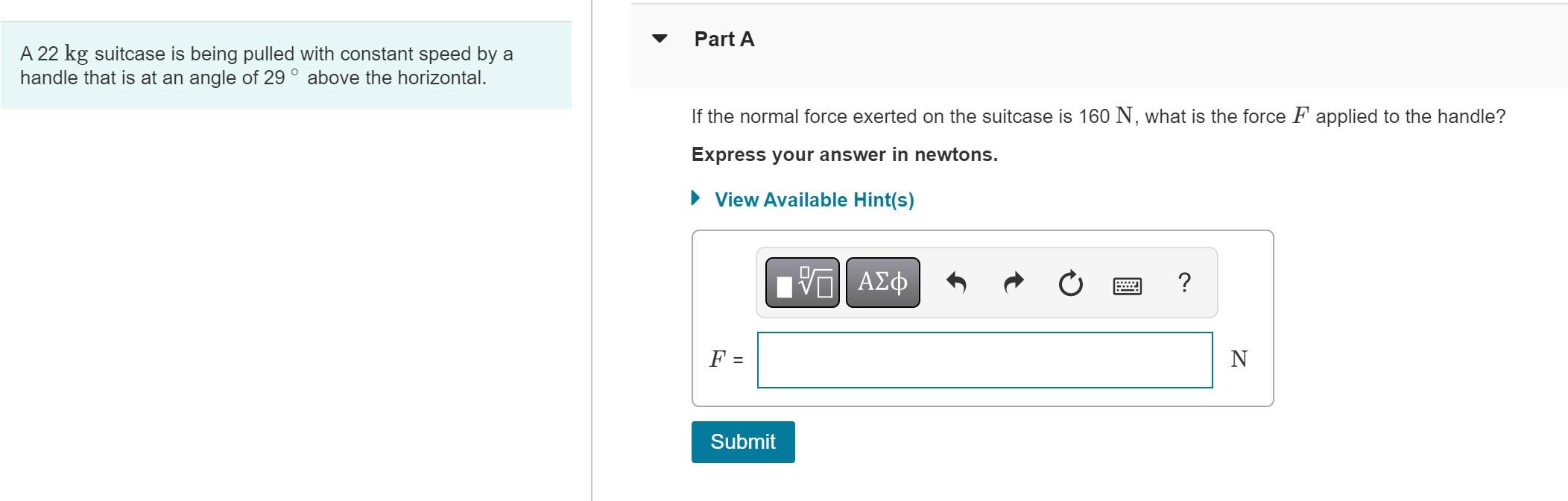
Task: Select the Part A section header
Action: coord(722,40)
